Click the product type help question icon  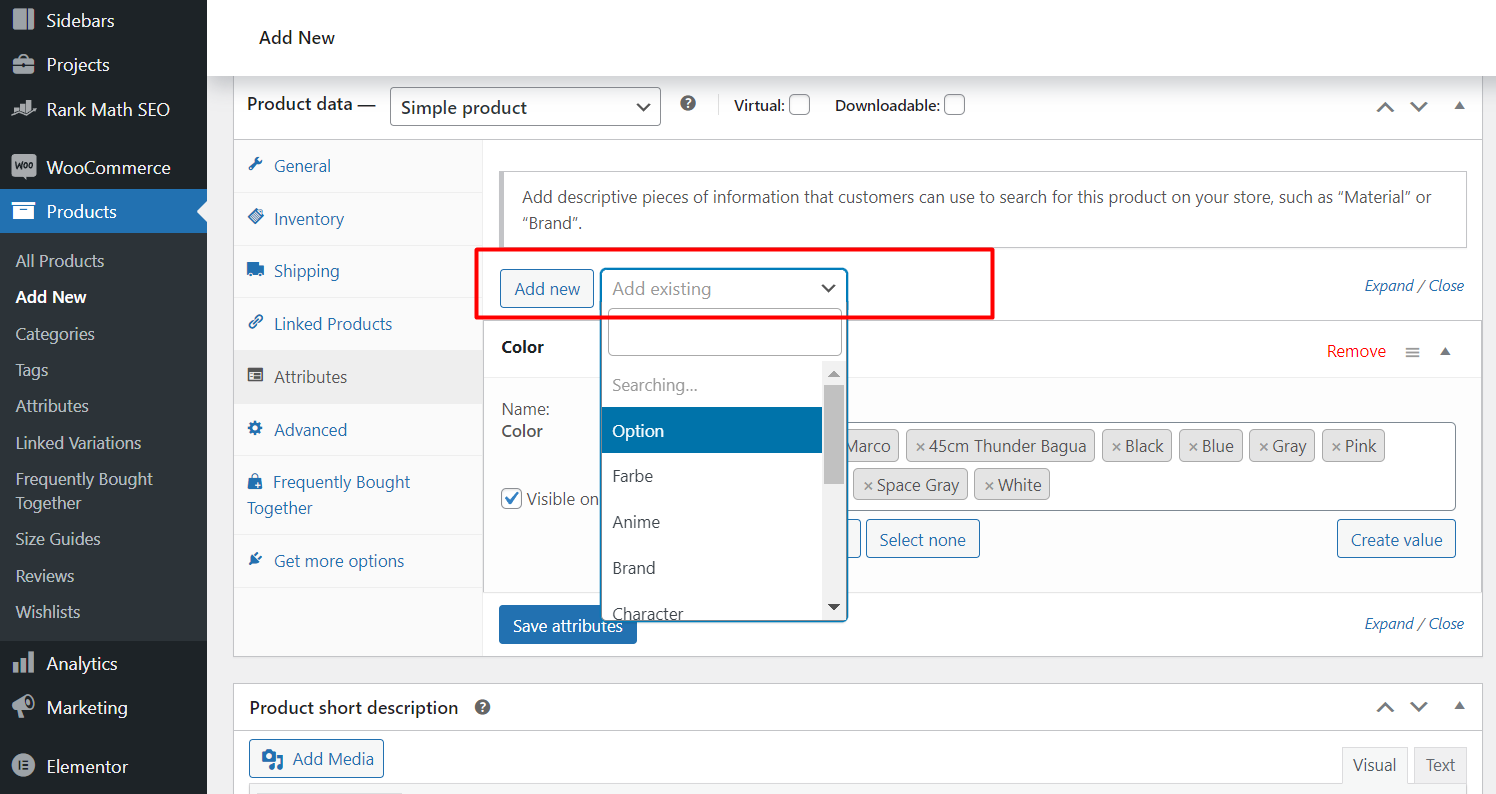[x=688, y=103]
